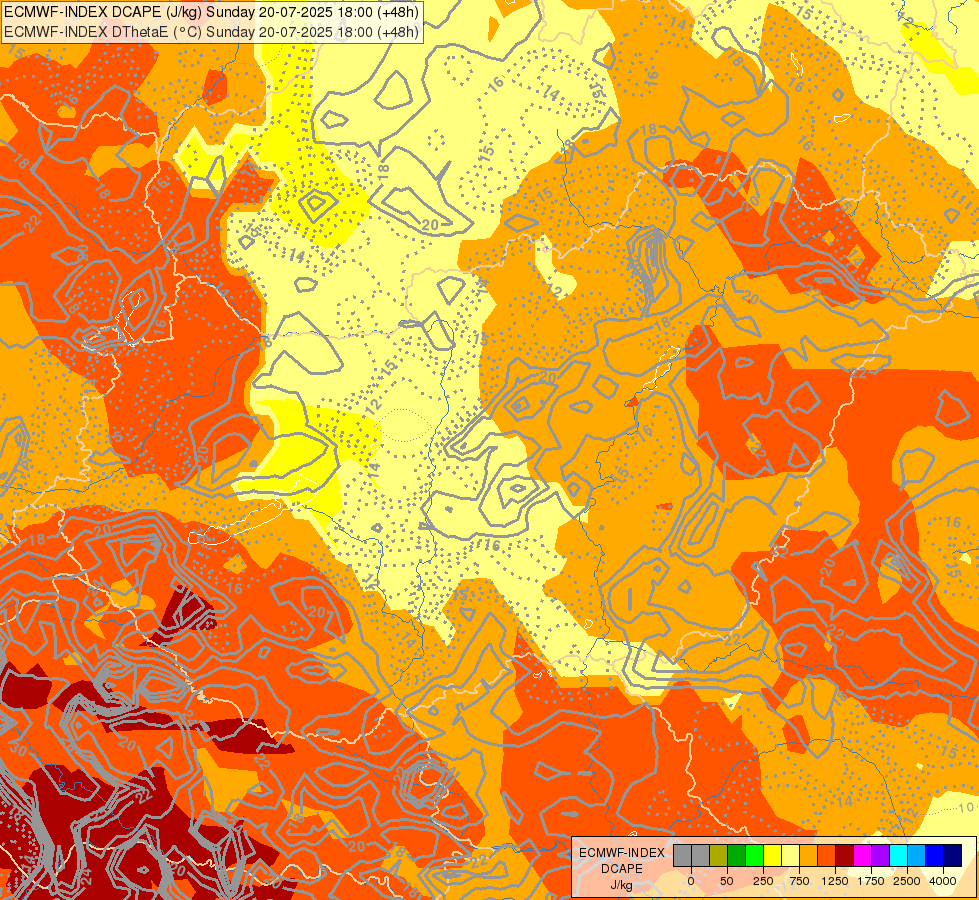Select the dark green legend swatch

coord(737,855)
